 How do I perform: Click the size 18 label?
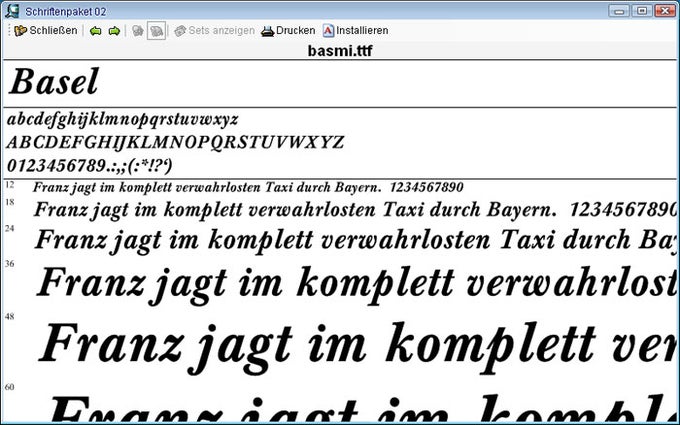click(x=10, y=202)
